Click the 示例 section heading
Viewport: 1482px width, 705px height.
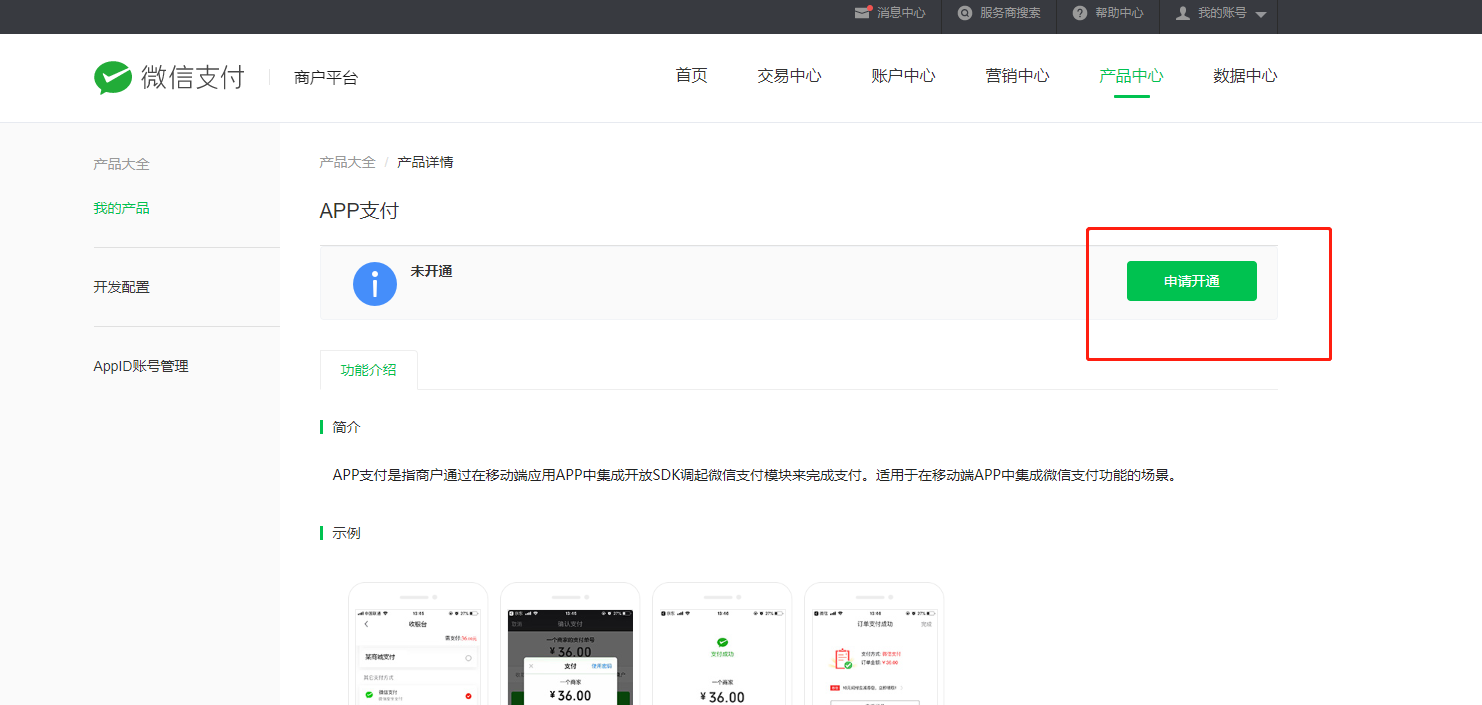[x=346, y=533]
